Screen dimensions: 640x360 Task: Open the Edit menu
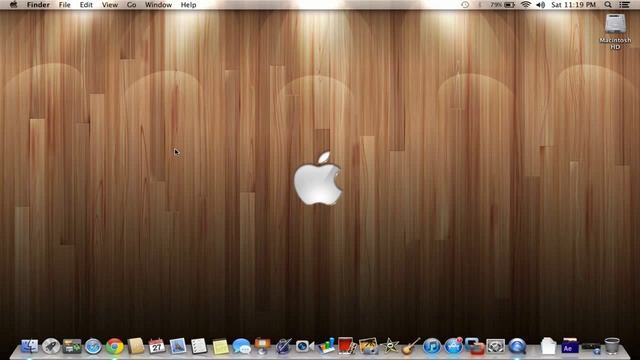coord(86,5)
